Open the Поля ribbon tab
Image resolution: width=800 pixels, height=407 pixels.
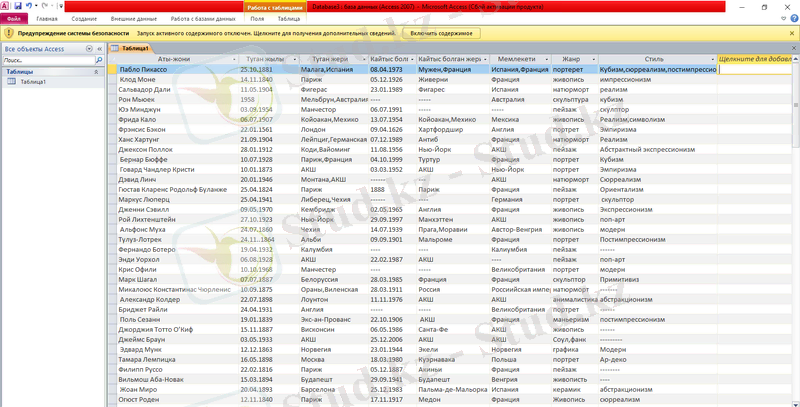257,19
